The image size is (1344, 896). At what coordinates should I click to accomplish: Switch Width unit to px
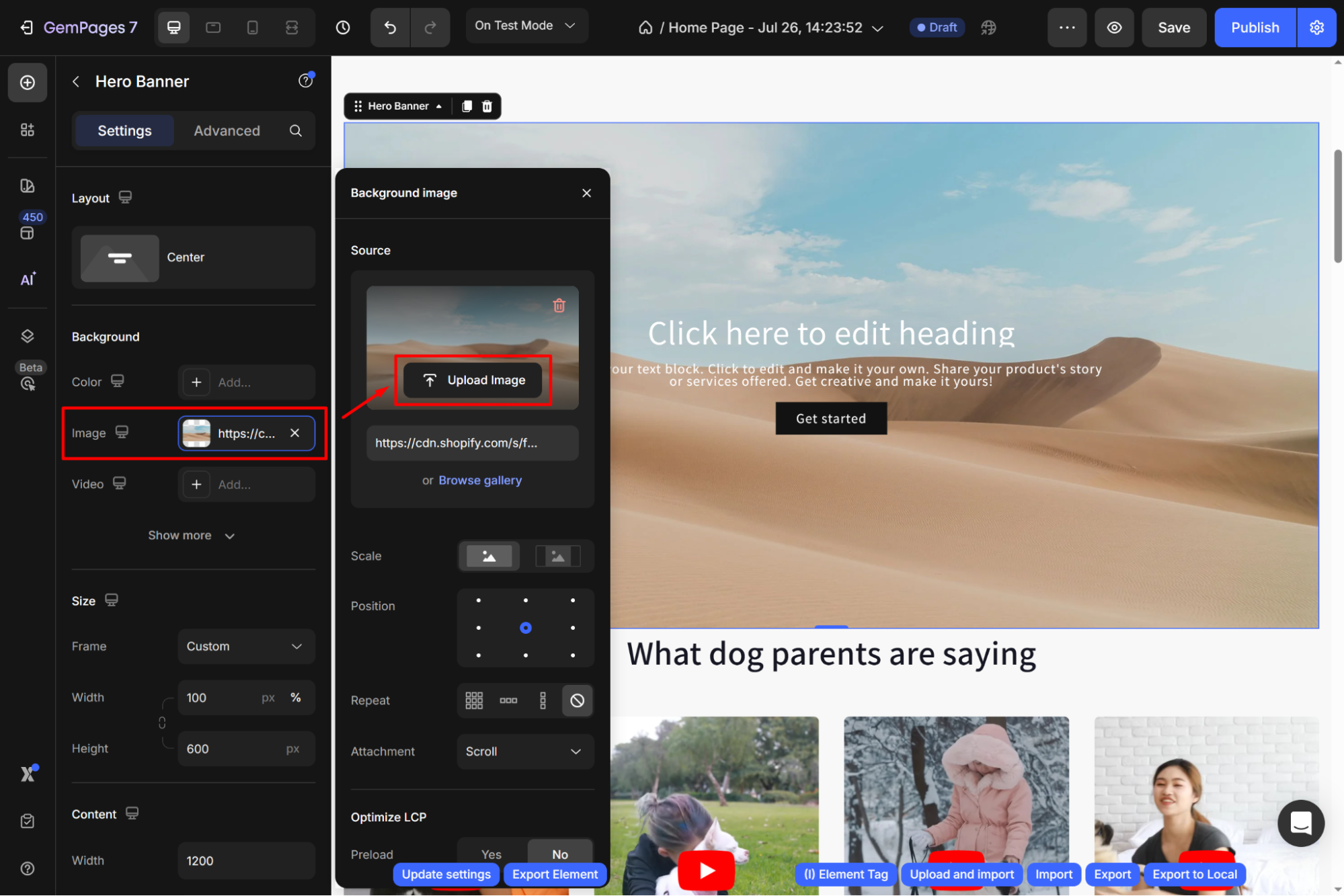268,698
